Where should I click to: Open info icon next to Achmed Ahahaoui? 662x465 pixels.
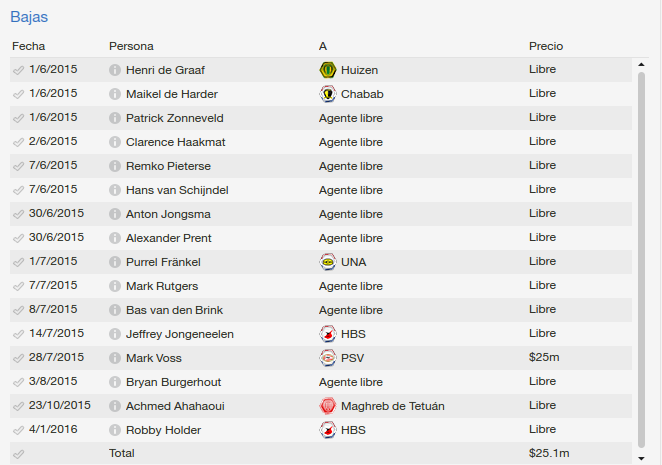click(115, 406)
